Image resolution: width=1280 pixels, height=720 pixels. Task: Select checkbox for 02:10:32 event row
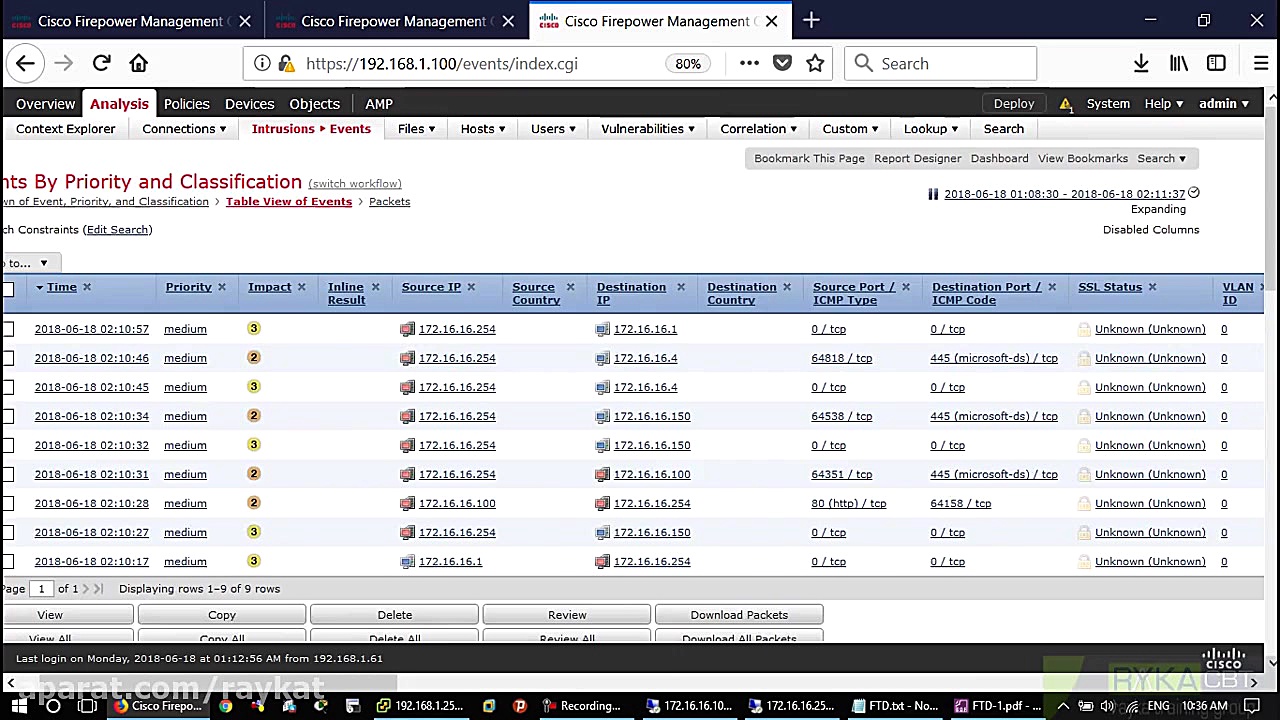click(8, 445)
